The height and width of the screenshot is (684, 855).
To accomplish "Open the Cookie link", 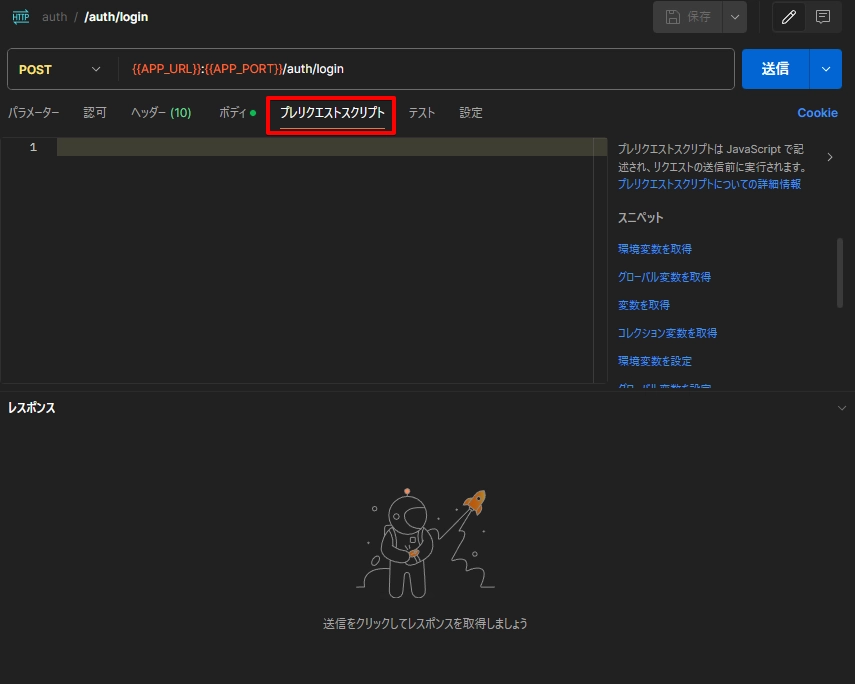I will click(817, 113).
